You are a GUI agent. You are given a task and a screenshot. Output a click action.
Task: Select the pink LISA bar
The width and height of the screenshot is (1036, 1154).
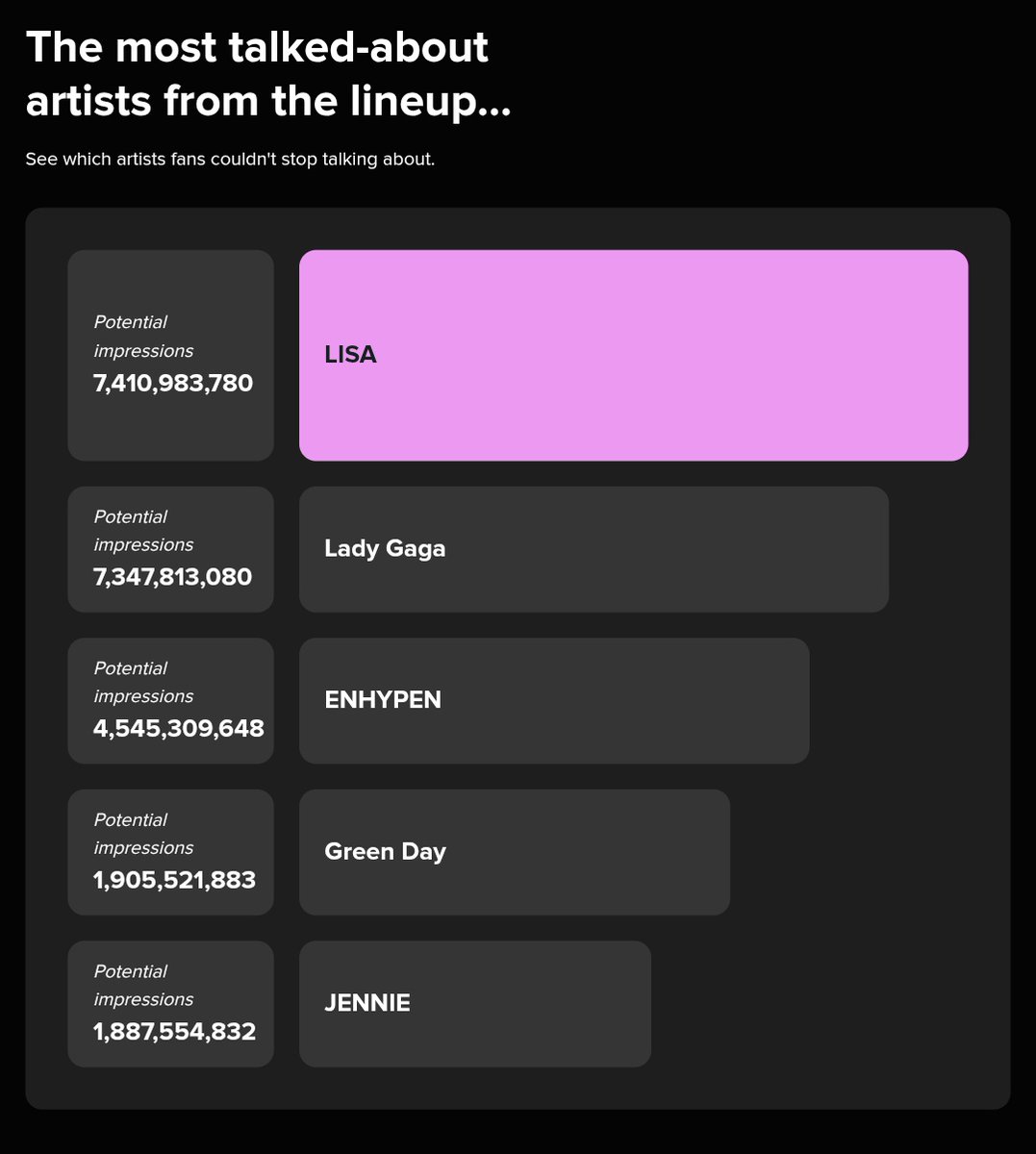point(633,355)
